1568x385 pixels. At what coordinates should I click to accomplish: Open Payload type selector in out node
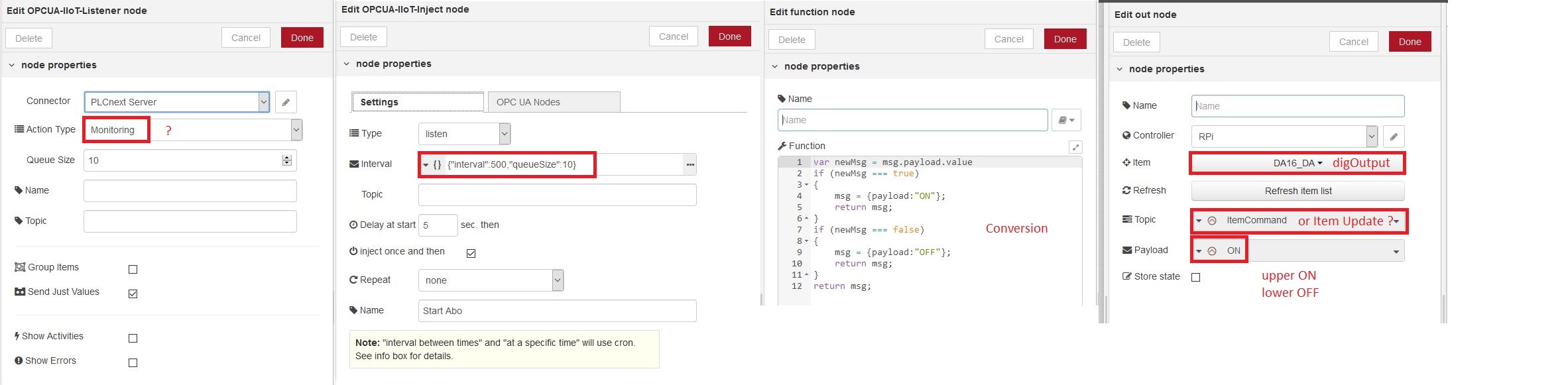pos(1205,251)
